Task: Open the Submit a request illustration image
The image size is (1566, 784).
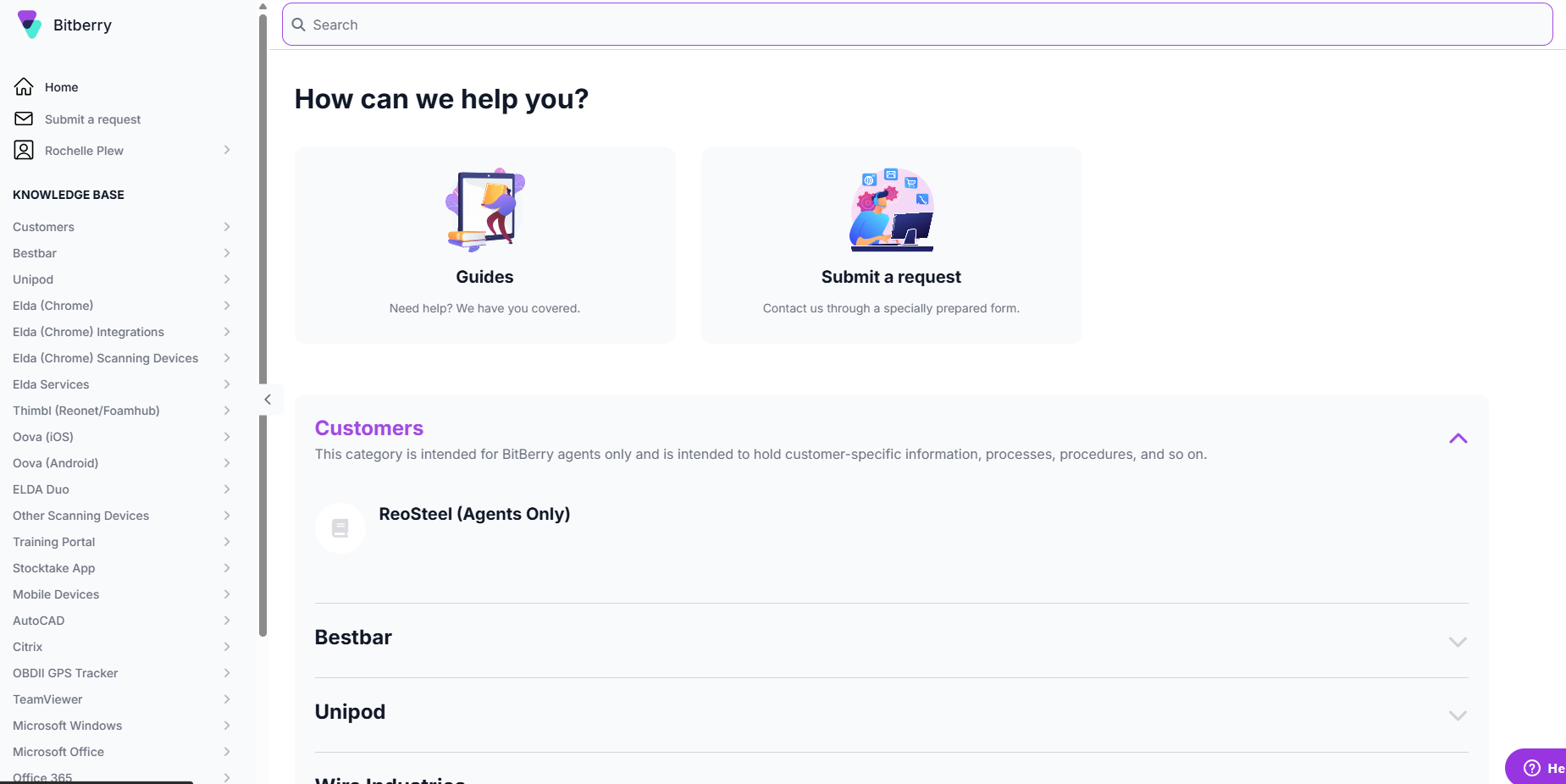Action: [892, 209]
